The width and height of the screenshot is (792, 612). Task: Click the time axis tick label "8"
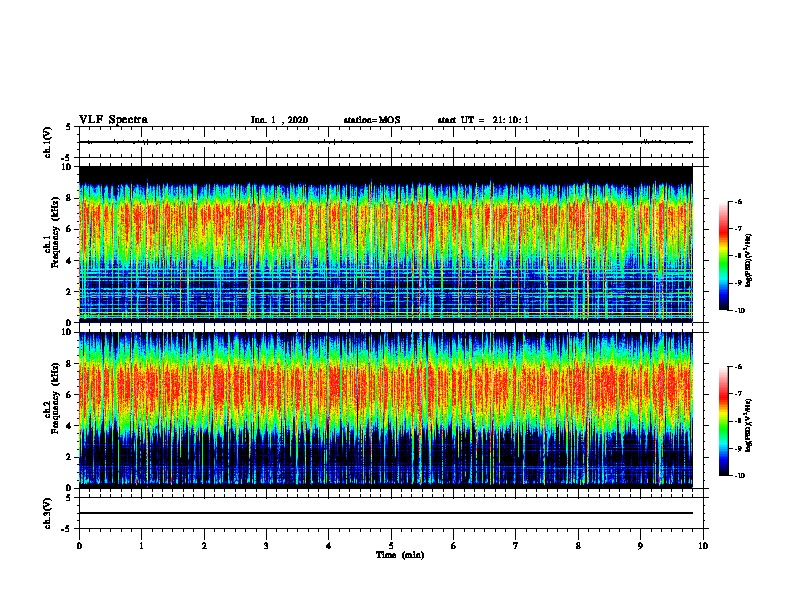578,546
